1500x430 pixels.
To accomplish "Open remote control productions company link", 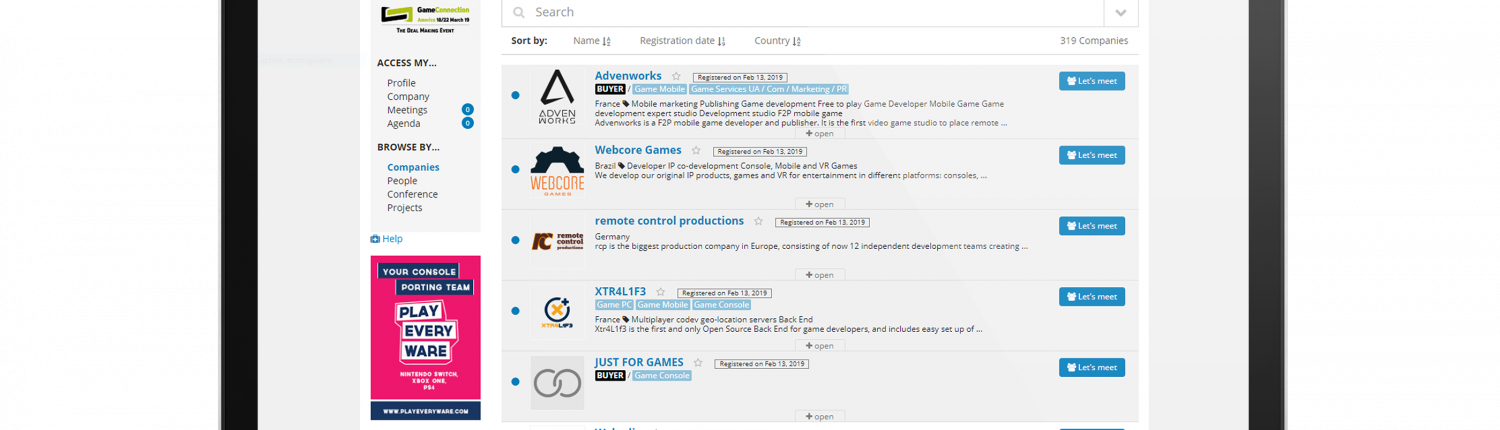I will 669,221.
